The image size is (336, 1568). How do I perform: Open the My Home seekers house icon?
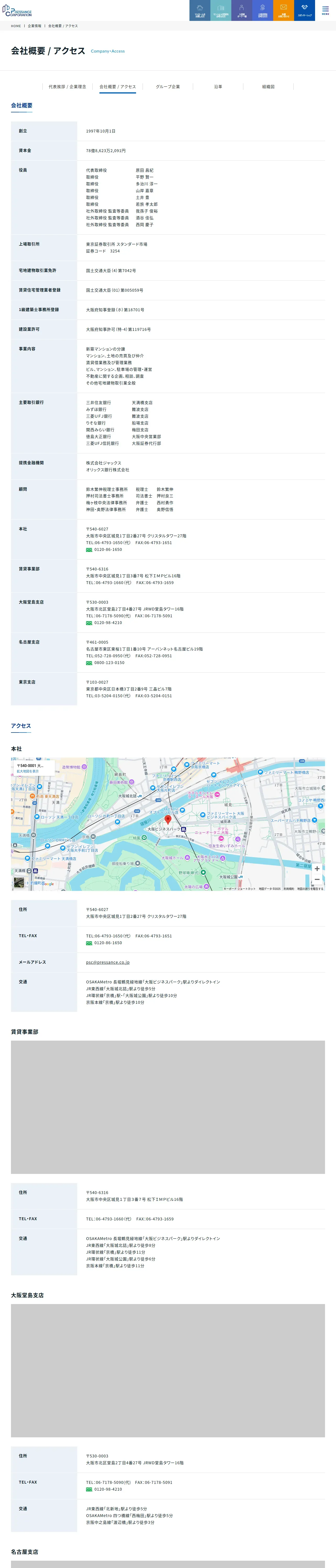tap(200, 10)
